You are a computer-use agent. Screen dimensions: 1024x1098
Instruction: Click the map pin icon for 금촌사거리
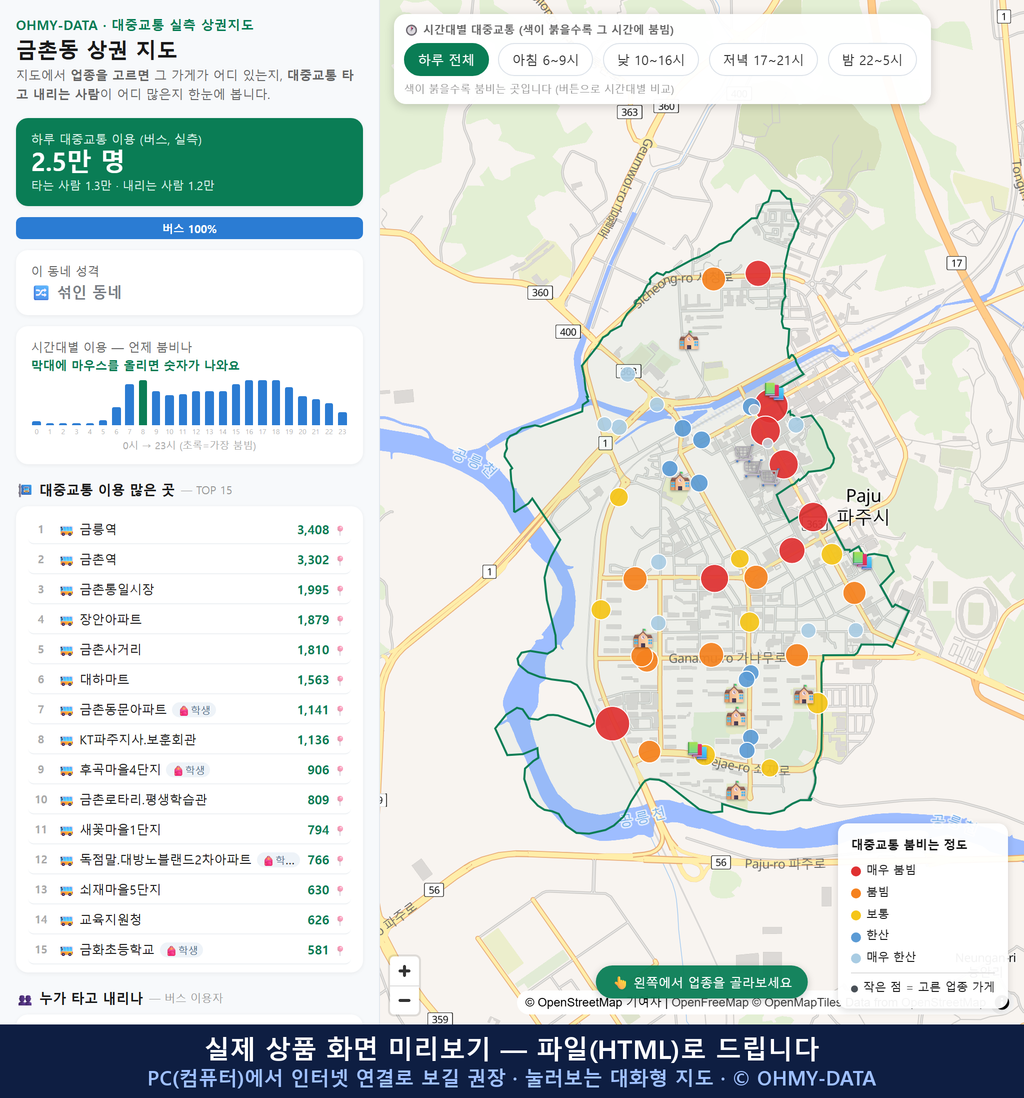[340, 650]
